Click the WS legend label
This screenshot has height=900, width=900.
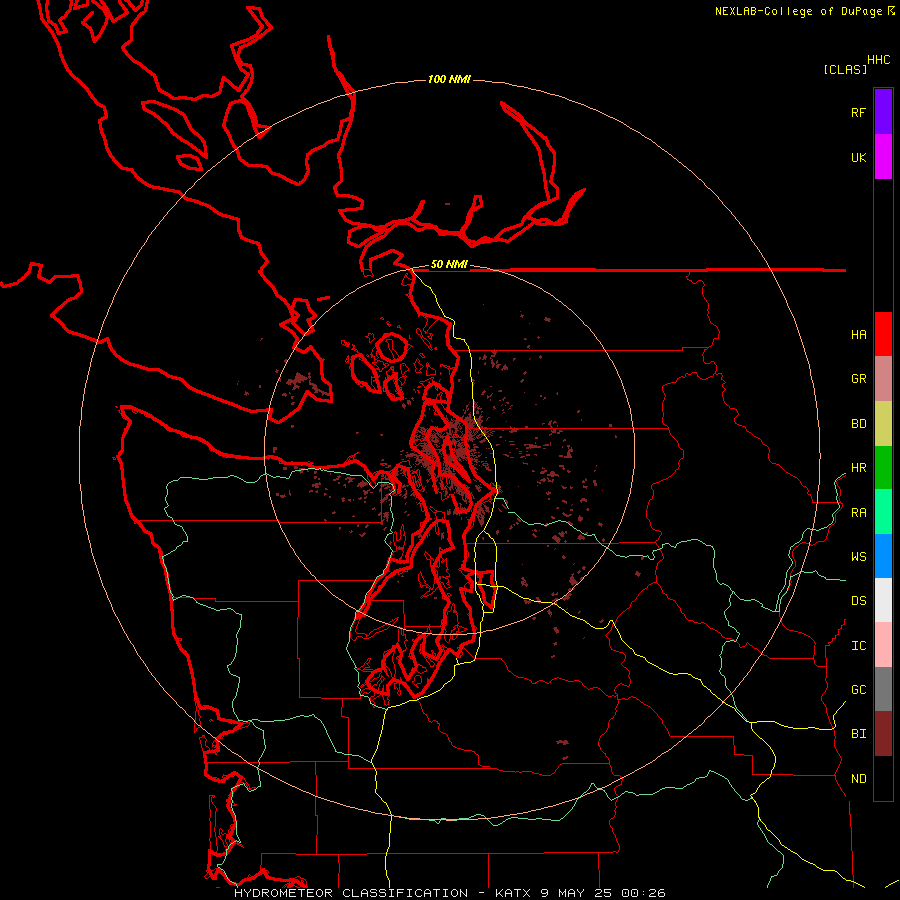(858, 557)
